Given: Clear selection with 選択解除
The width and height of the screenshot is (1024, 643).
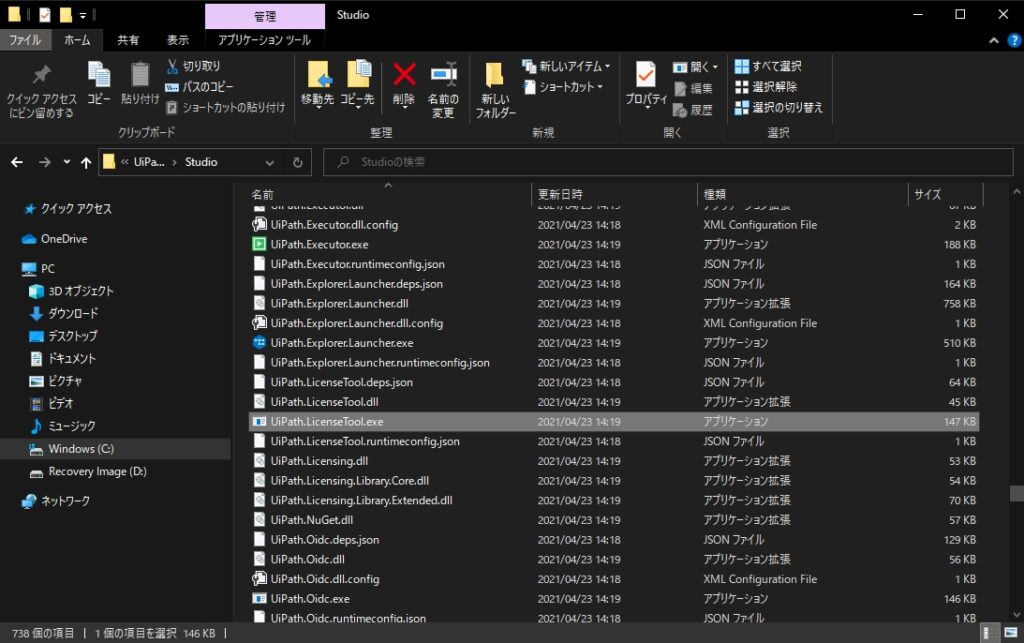Looking at the screenshot, I should pos(765,87).
